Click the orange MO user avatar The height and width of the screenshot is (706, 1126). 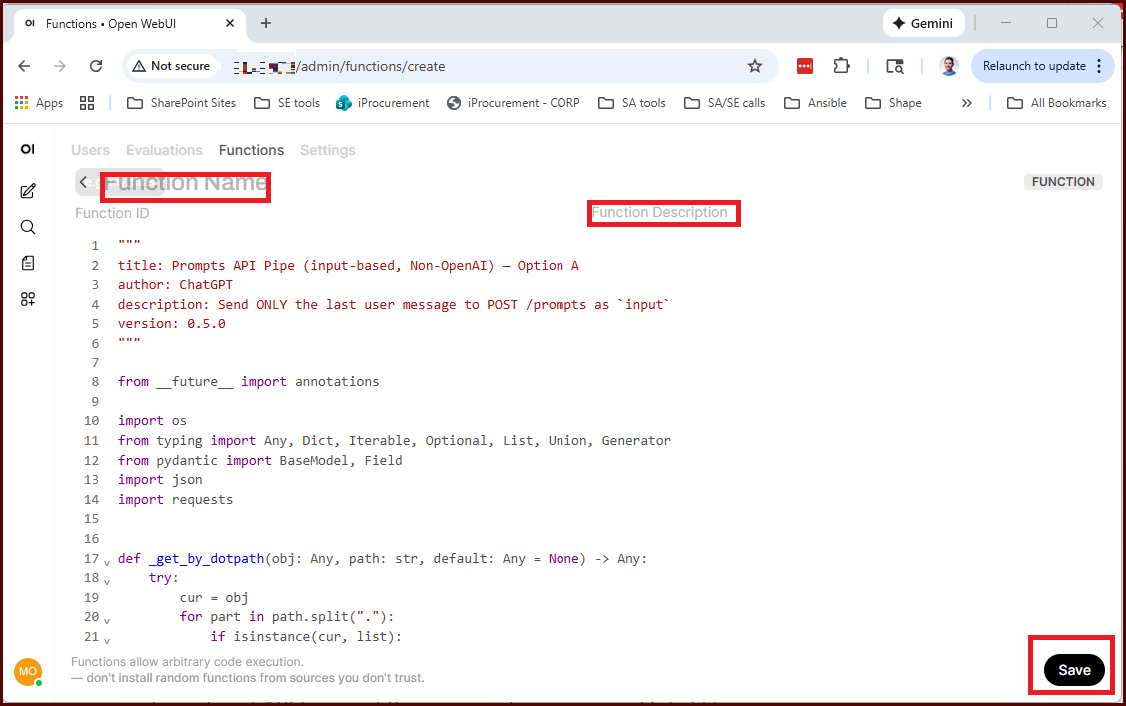point(27,671)
